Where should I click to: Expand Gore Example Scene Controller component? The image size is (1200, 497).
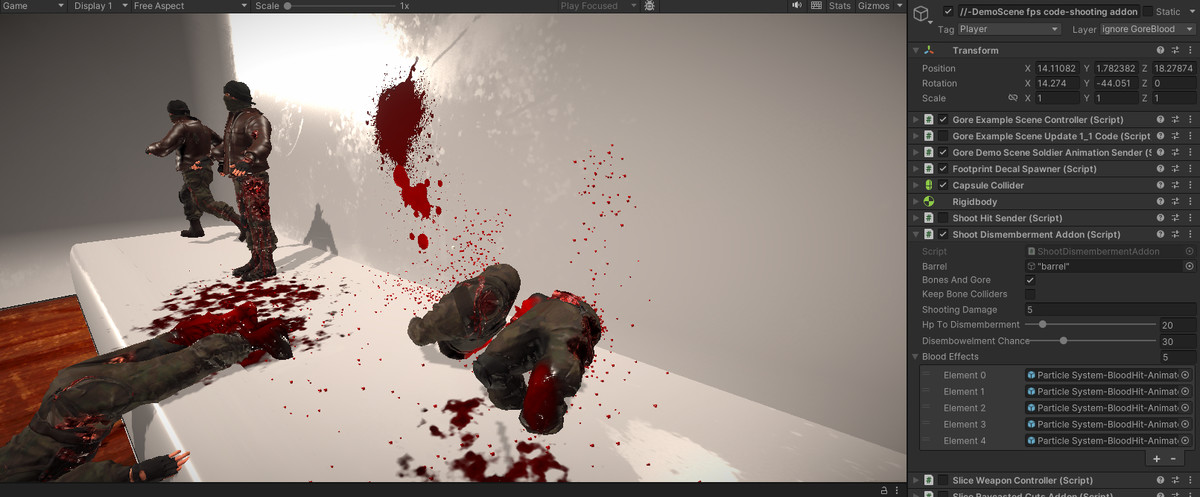pyautogui.click(x=915, y=120)
